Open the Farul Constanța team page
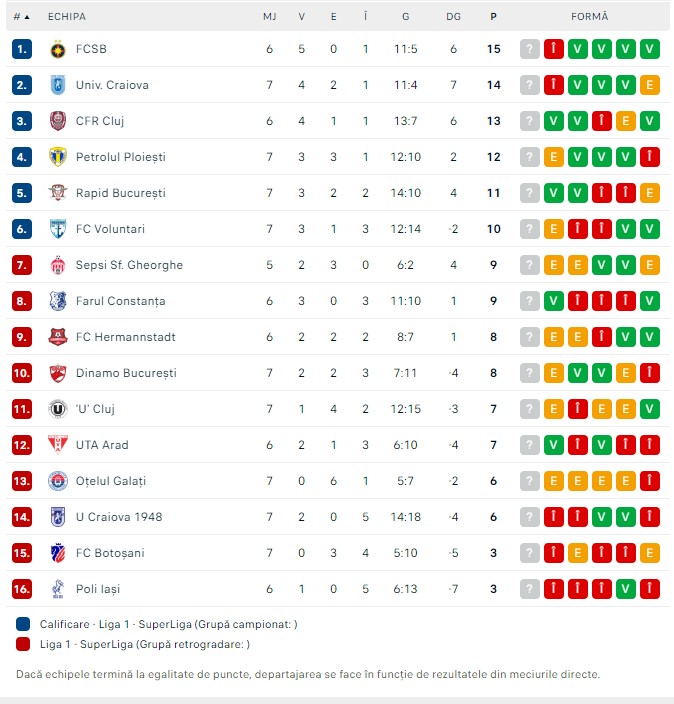 pos(120,301)
